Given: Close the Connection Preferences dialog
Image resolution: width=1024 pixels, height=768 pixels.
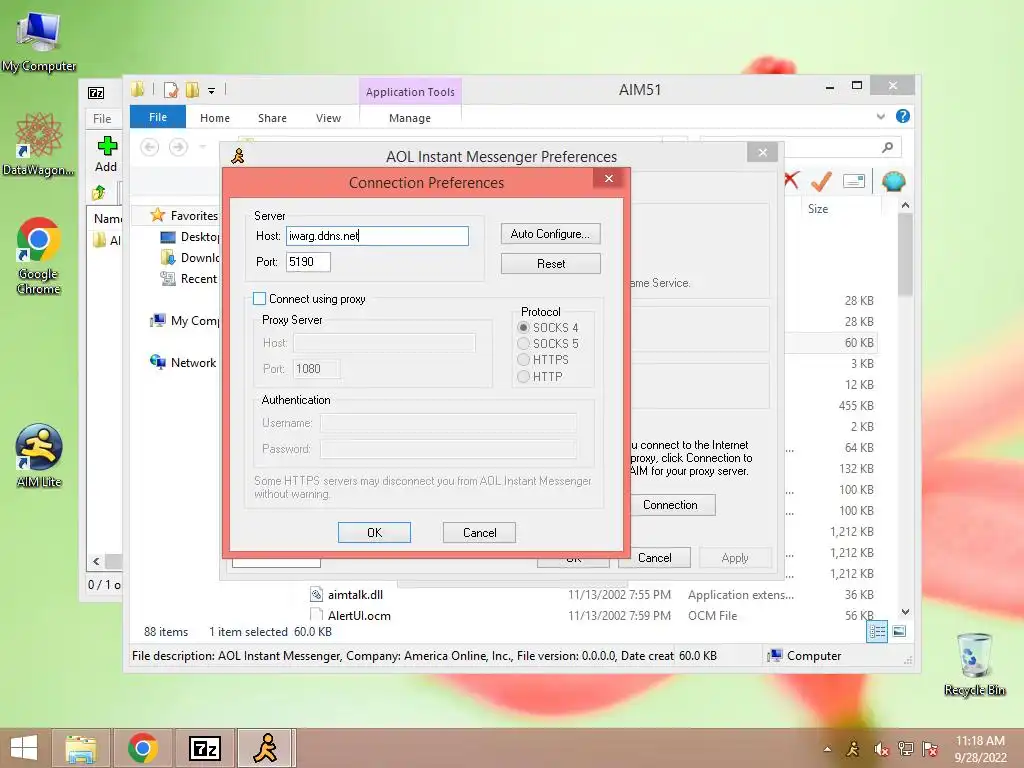Looking at the screenshot, I should [x=609, y=178].
